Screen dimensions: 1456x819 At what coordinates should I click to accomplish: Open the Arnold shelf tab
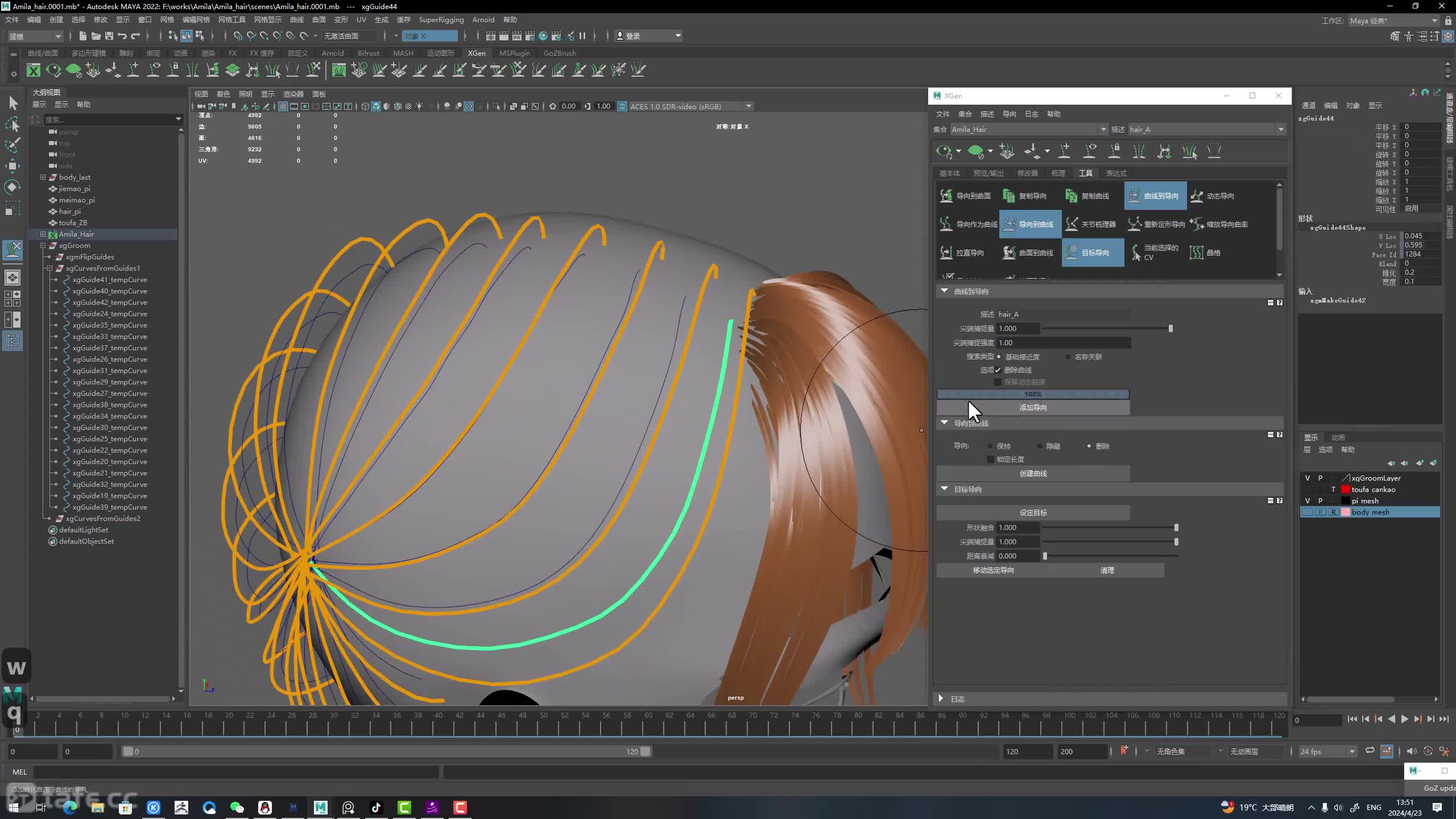(333, 53)
